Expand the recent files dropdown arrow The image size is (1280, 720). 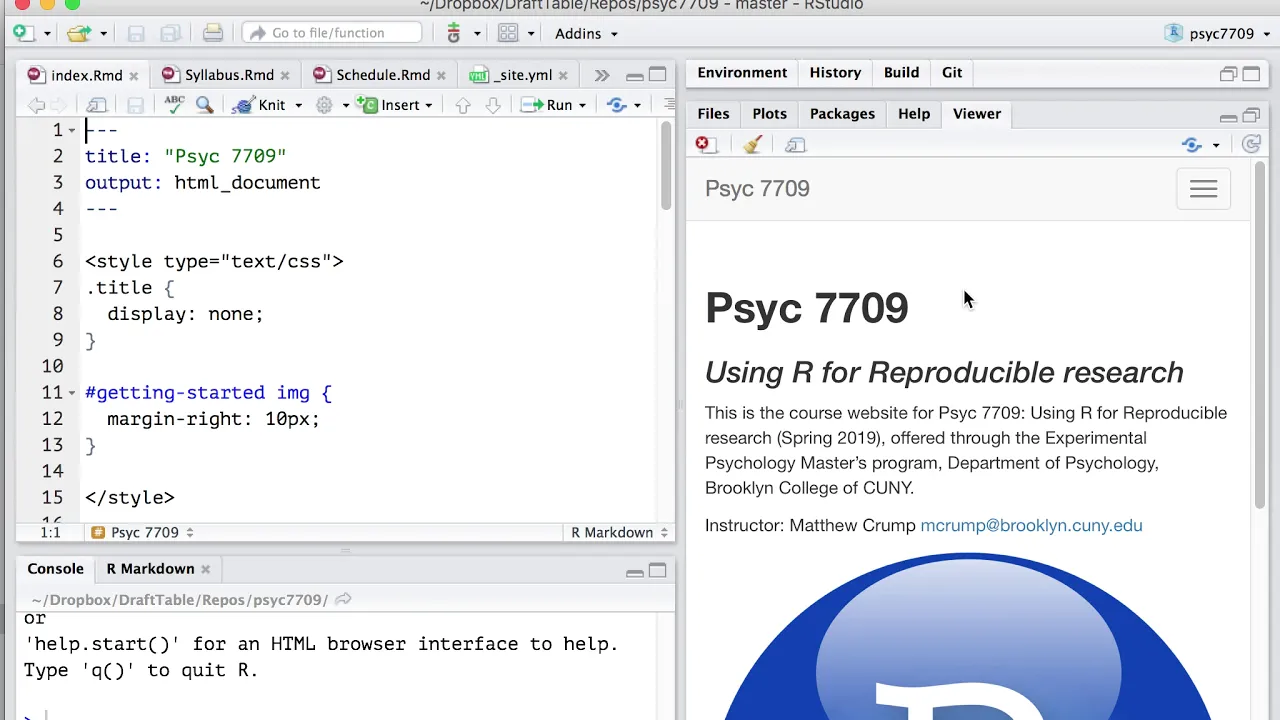(x=103, y=34)
